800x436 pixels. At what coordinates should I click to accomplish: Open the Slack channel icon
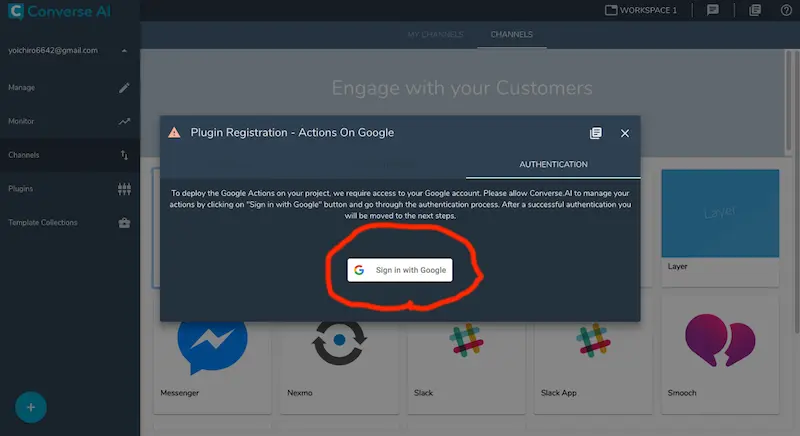(x=466, y=340)
